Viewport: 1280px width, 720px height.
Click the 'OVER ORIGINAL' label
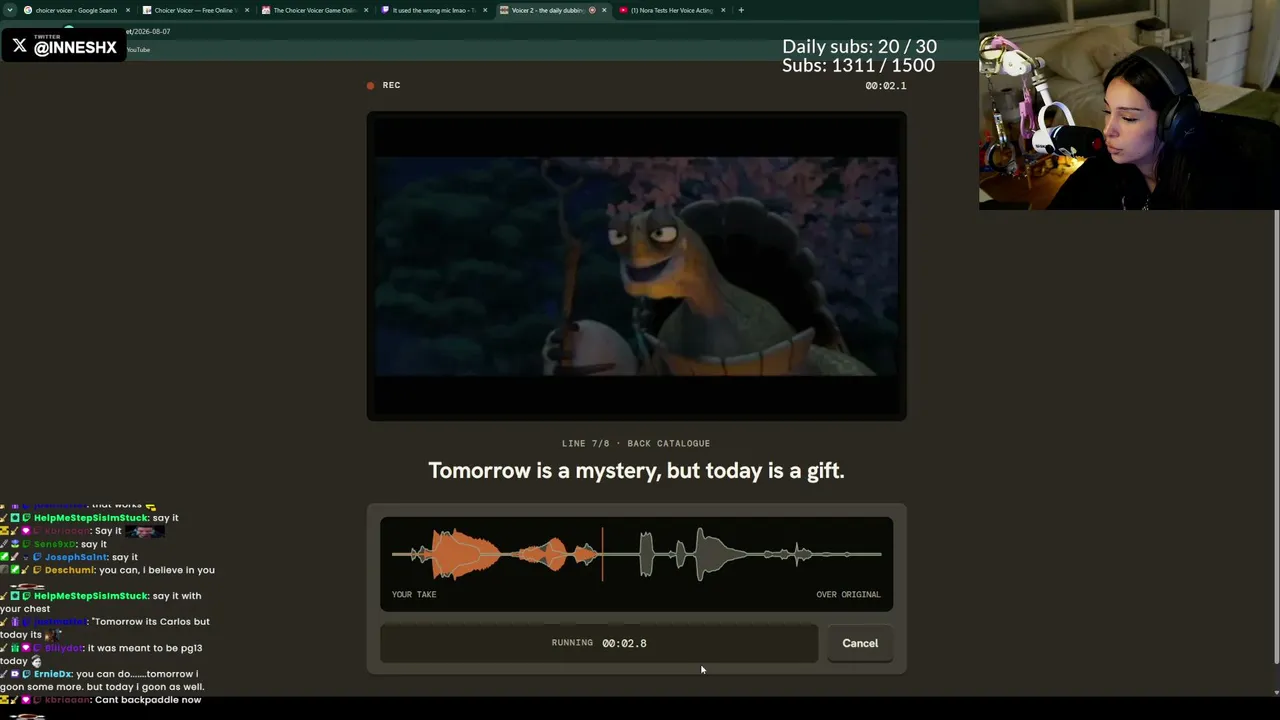[x=848, y=595]
